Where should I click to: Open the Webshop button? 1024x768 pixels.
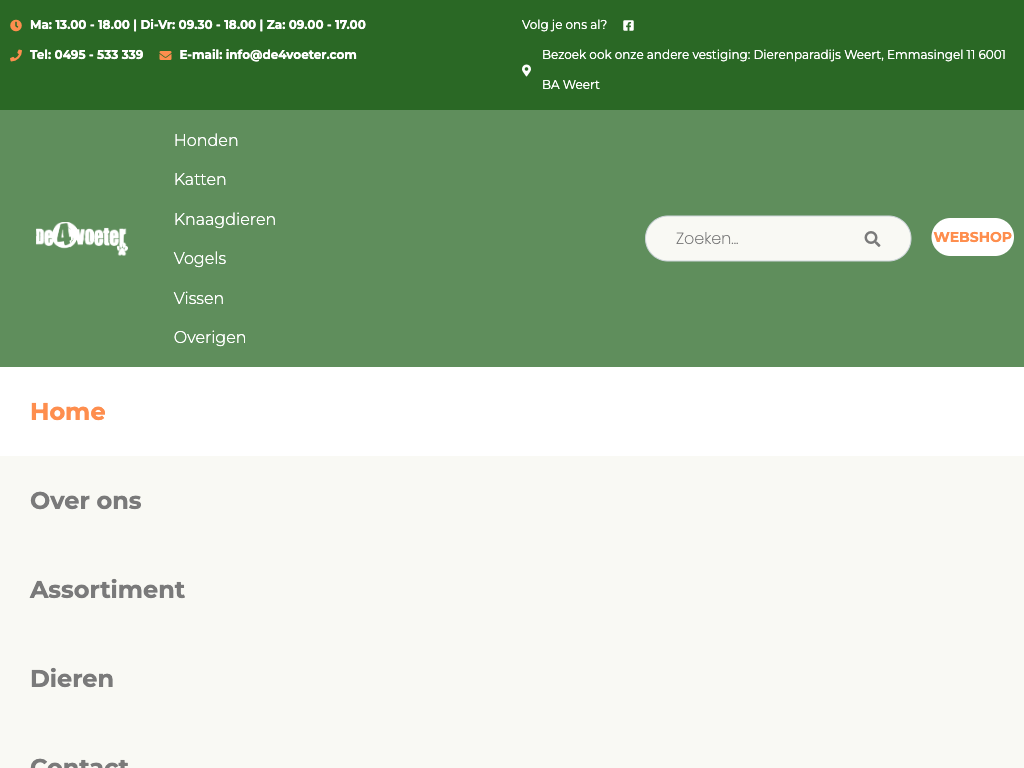pos(972,237)
